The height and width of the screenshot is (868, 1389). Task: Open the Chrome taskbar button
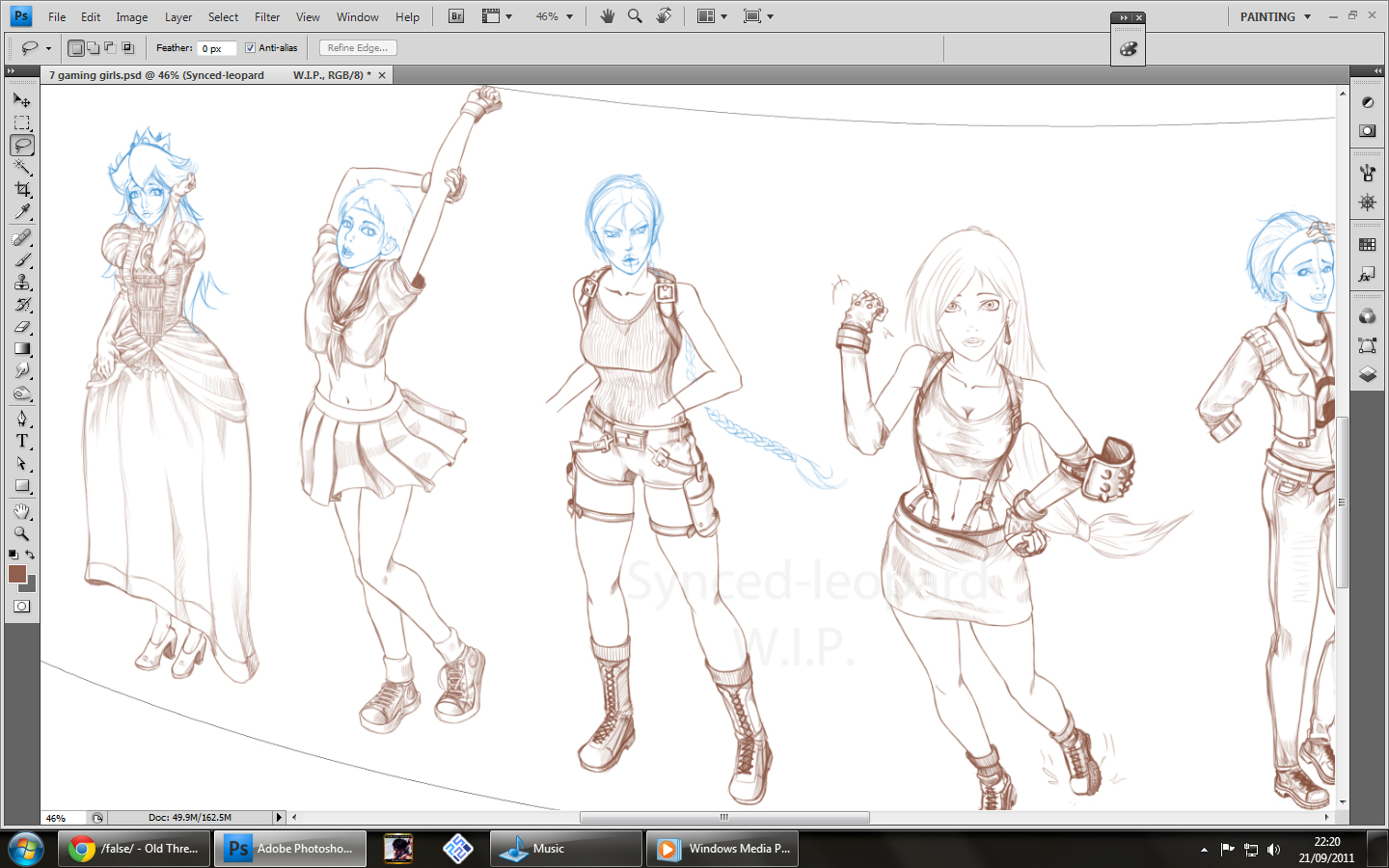[x=134, y=849]
